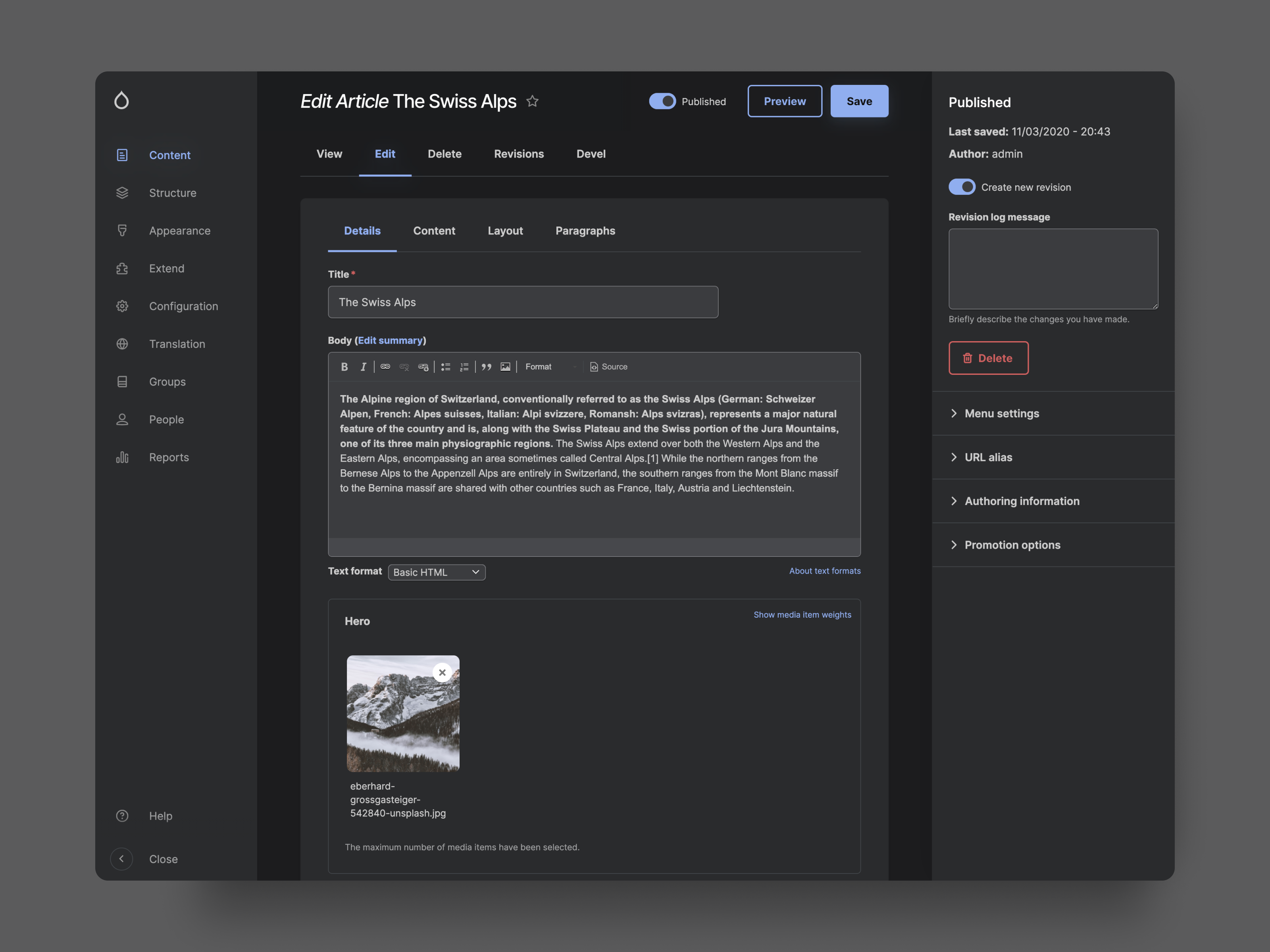
Task: Expand Authoring information section
Action: (x=1053, y=501)
